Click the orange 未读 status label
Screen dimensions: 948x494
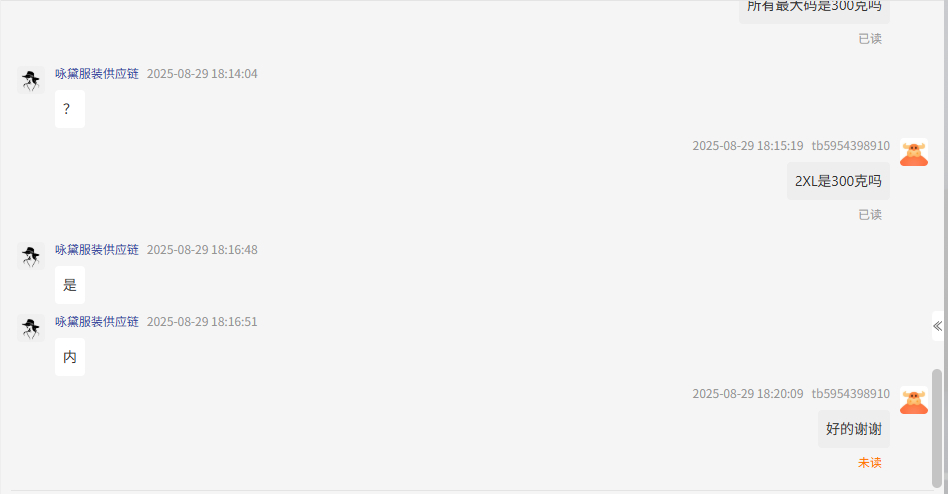click(869, 463)
